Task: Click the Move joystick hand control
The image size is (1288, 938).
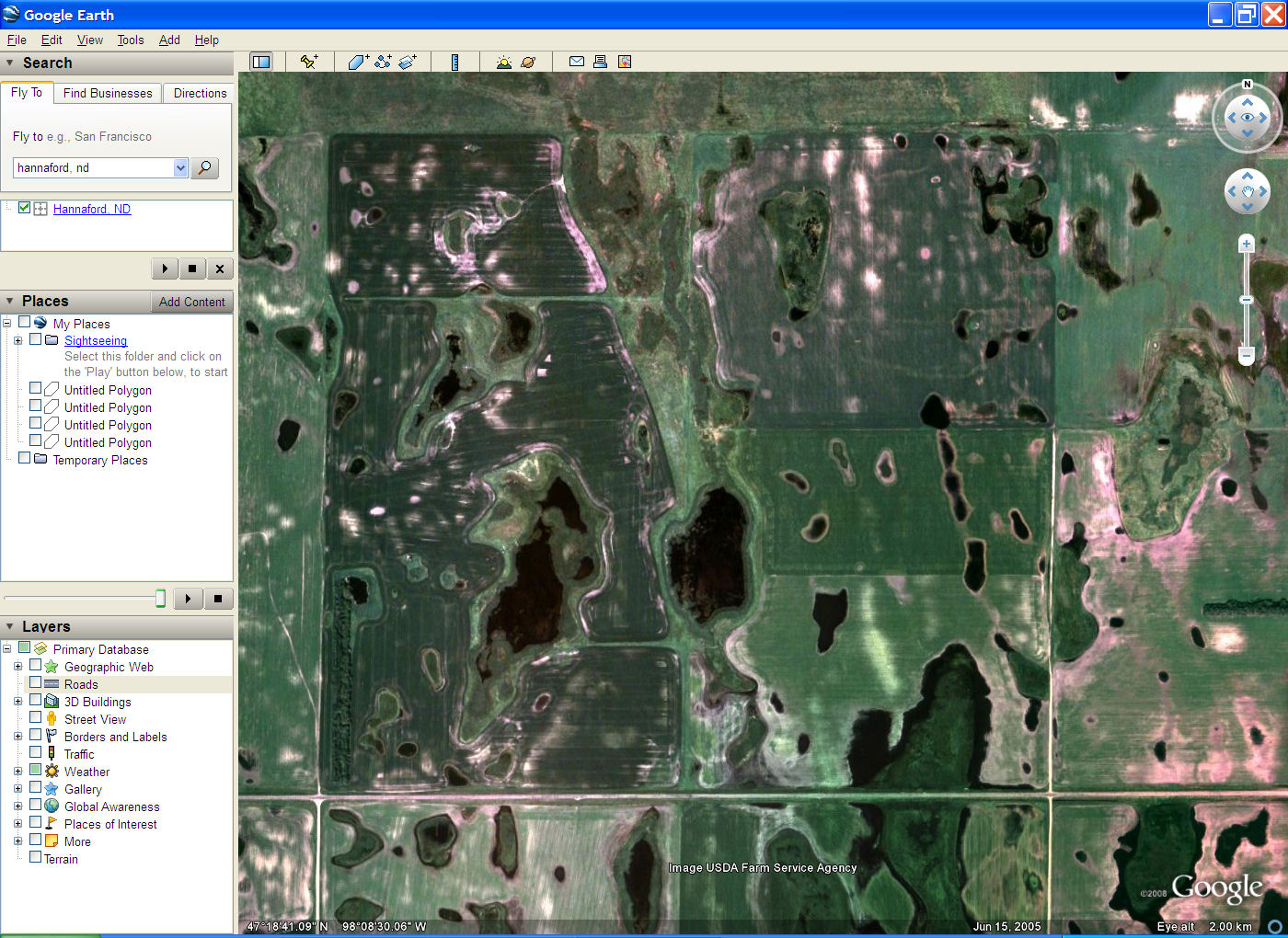Action: [1248, 191]
